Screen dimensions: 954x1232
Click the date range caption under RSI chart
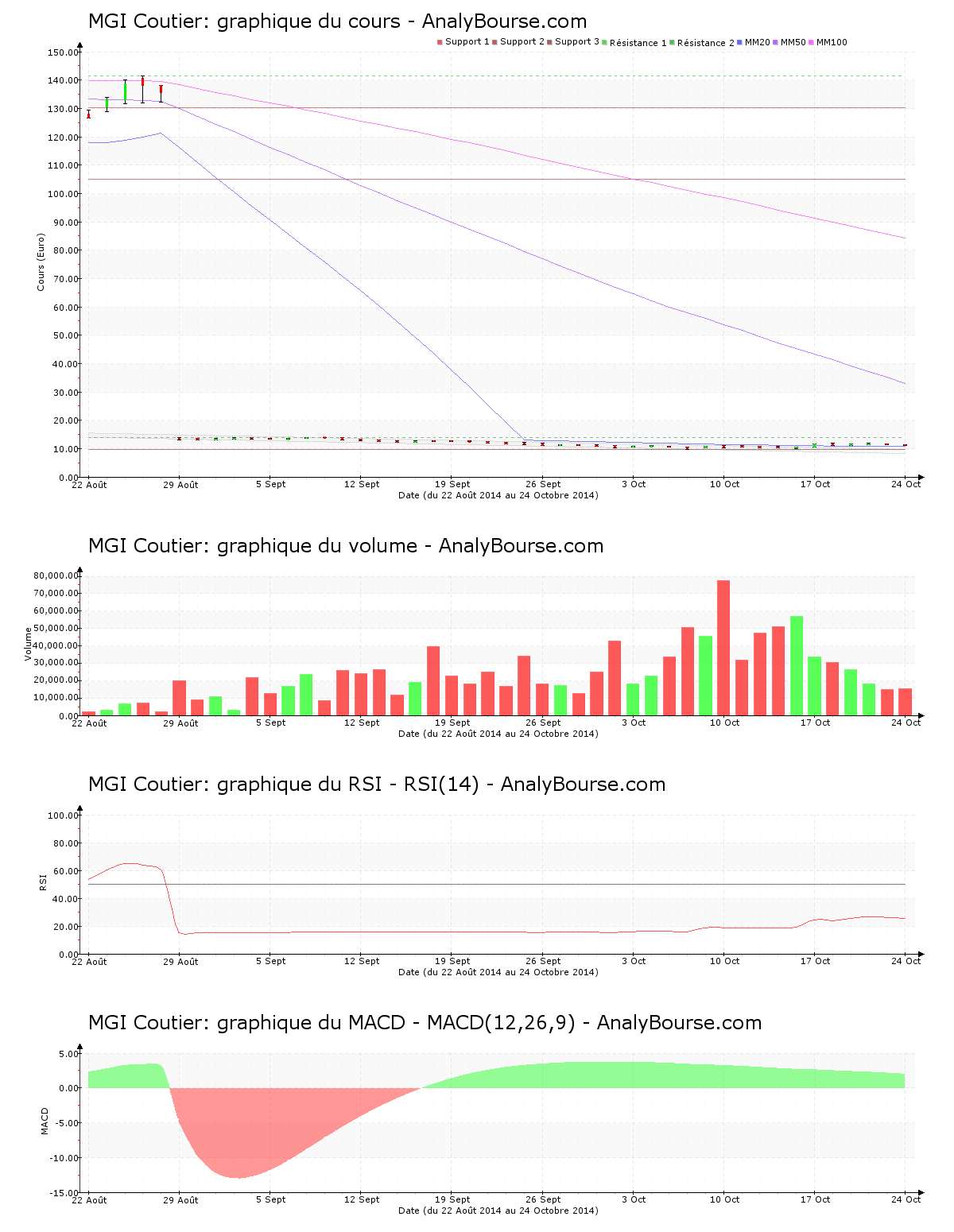[498, 972]
